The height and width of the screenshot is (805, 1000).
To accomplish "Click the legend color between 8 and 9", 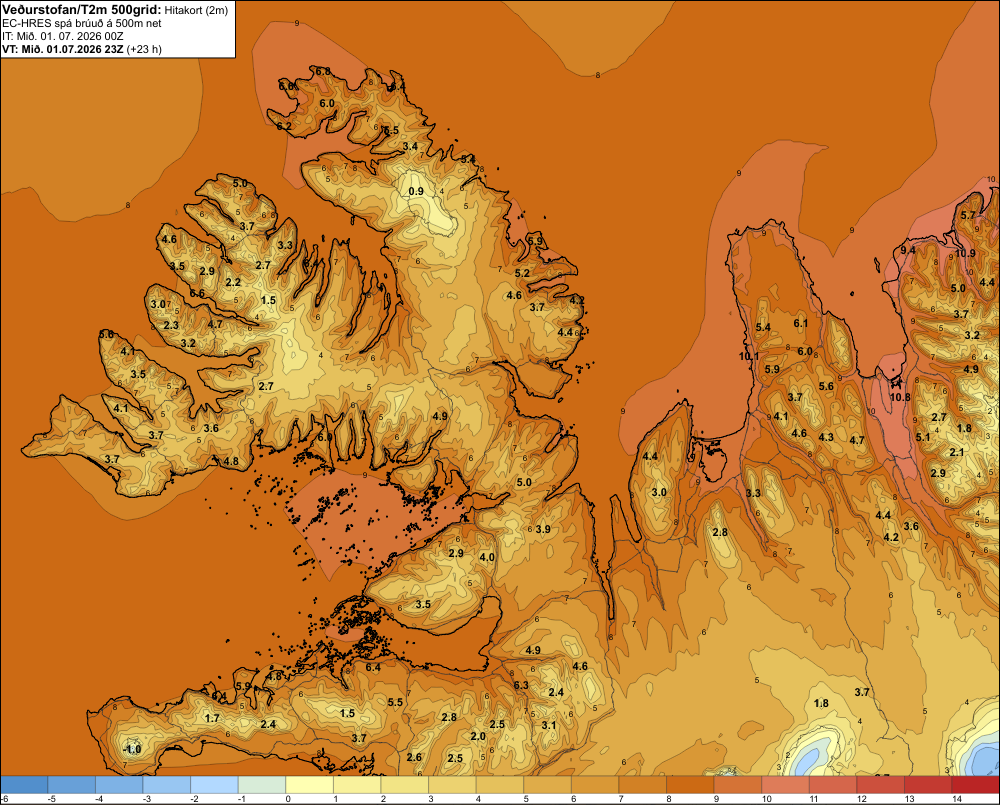I will tap(690, 785).
